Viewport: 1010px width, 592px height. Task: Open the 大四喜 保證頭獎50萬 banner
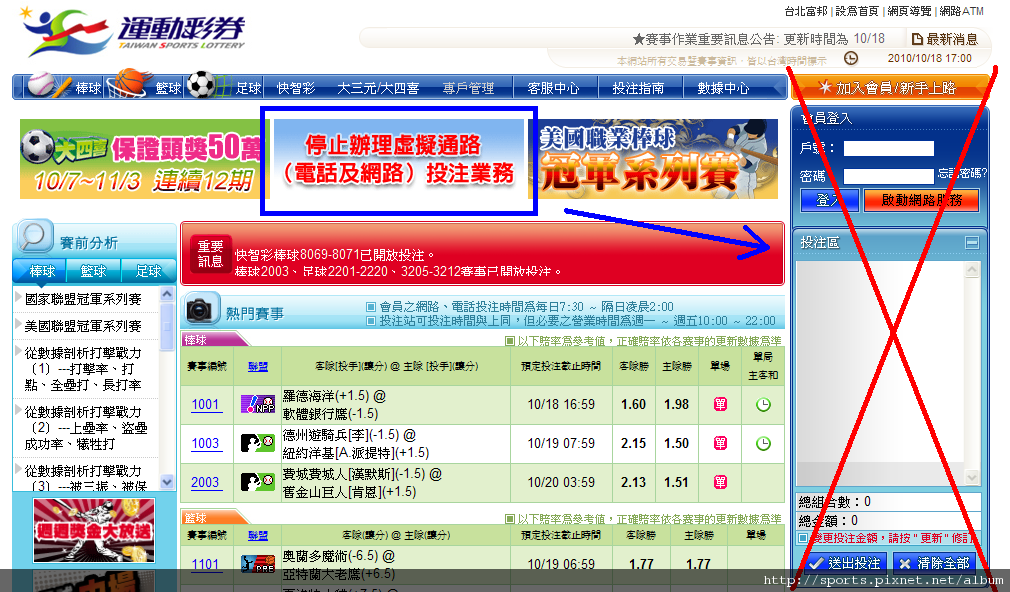point(140,159)
